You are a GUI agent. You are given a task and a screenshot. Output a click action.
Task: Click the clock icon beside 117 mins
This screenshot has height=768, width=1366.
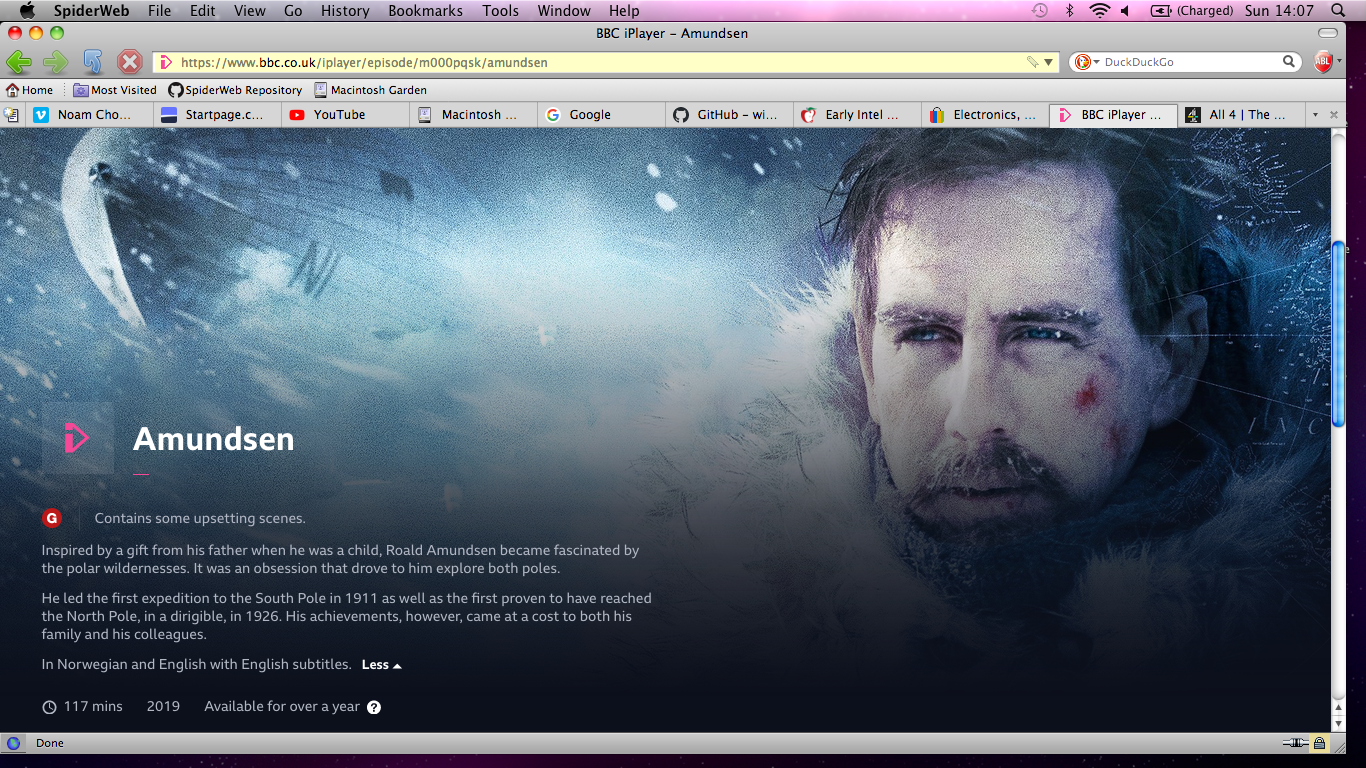(x=49, y=707)
